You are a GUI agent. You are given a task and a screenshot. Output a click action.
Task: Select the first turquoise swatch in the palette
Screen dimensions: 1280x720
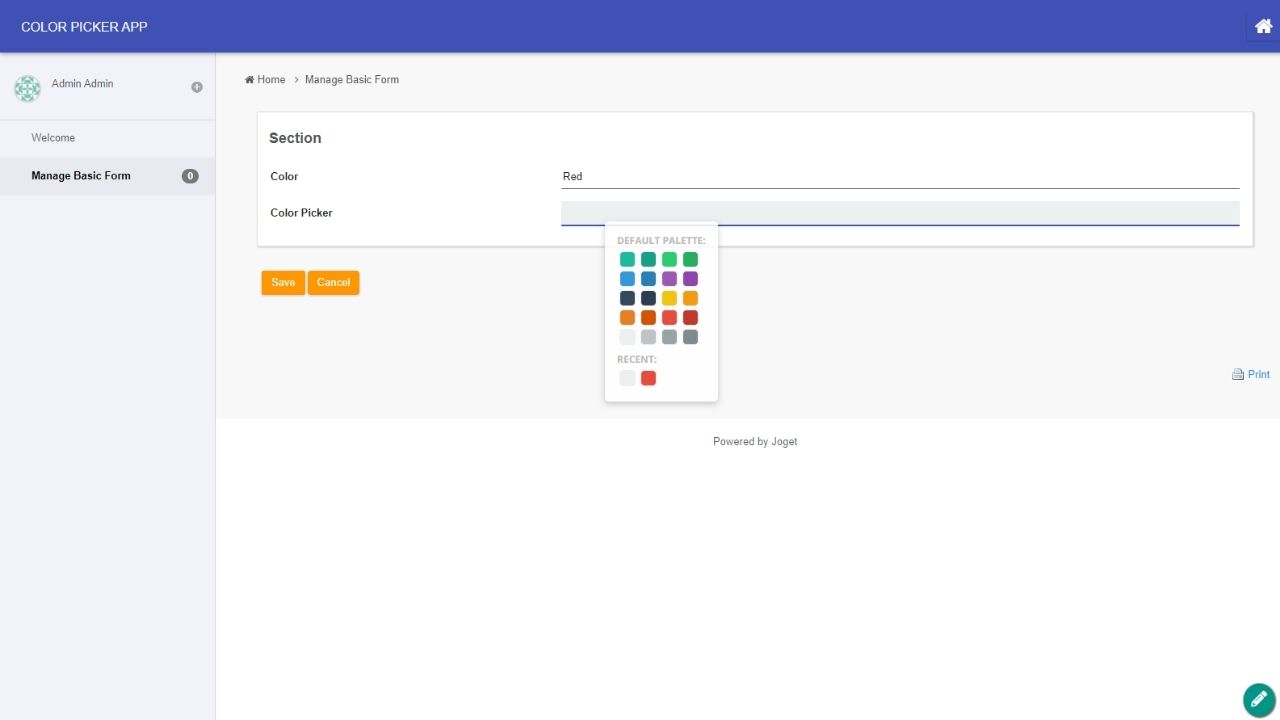click(x=627, y=259)
